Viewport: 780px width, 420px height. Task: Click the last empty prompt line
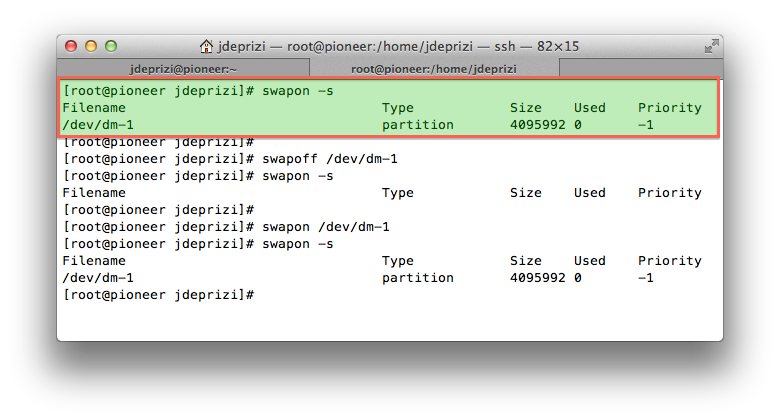pyautogui.click(x=159, y=295)
